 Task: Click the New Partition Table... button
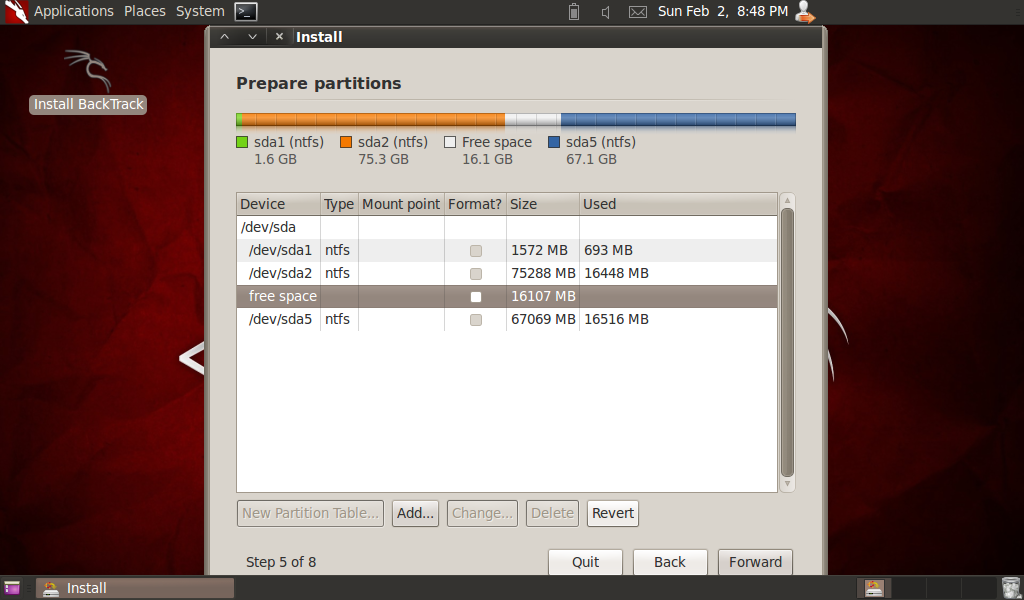pos(310,513)
